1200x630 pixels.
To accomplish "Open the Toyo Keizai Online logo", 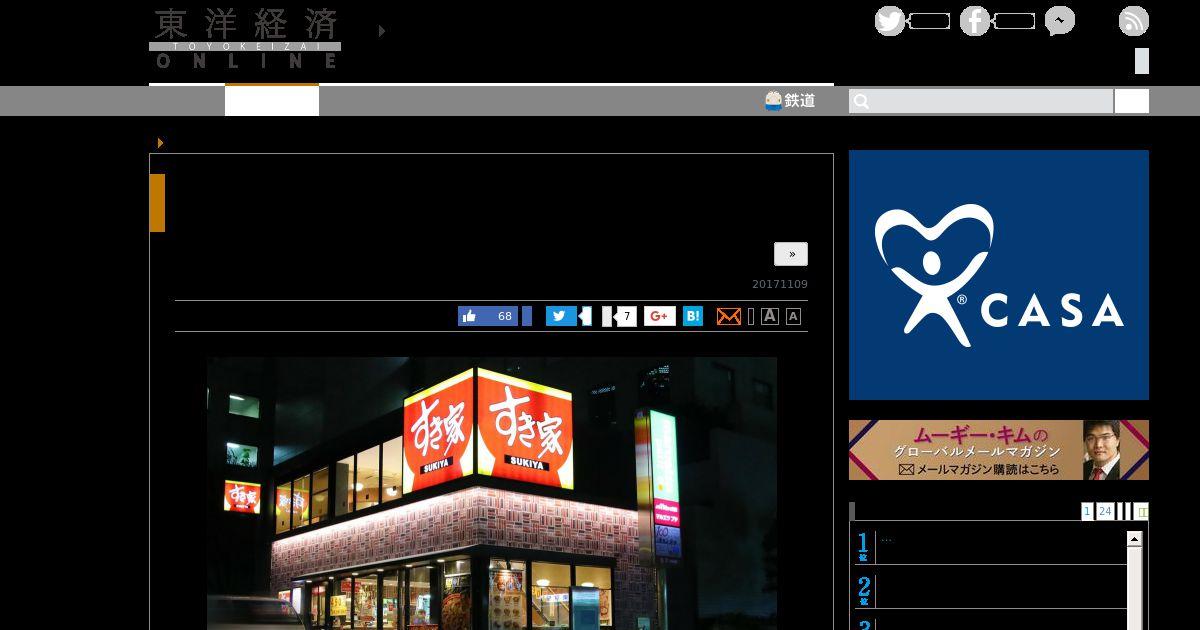I will pos(245,39).
